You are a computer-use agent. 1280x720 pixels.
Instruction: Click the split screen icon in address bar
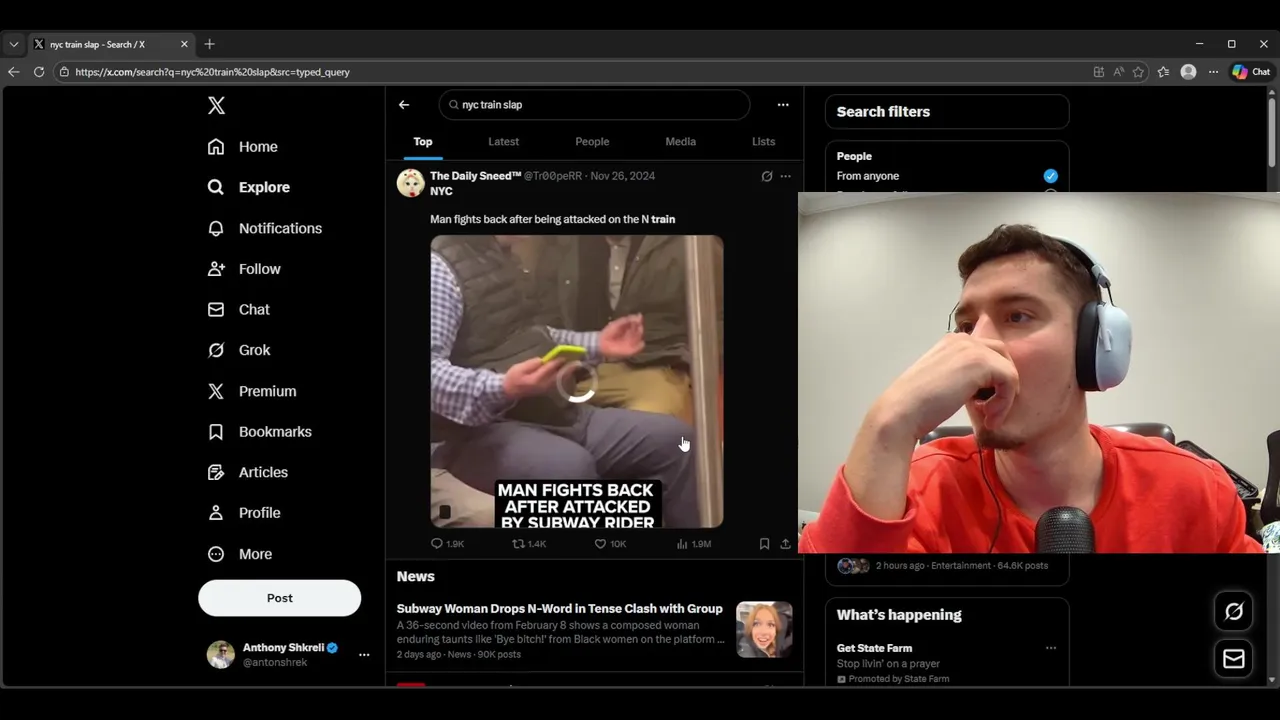point(1099,72)
